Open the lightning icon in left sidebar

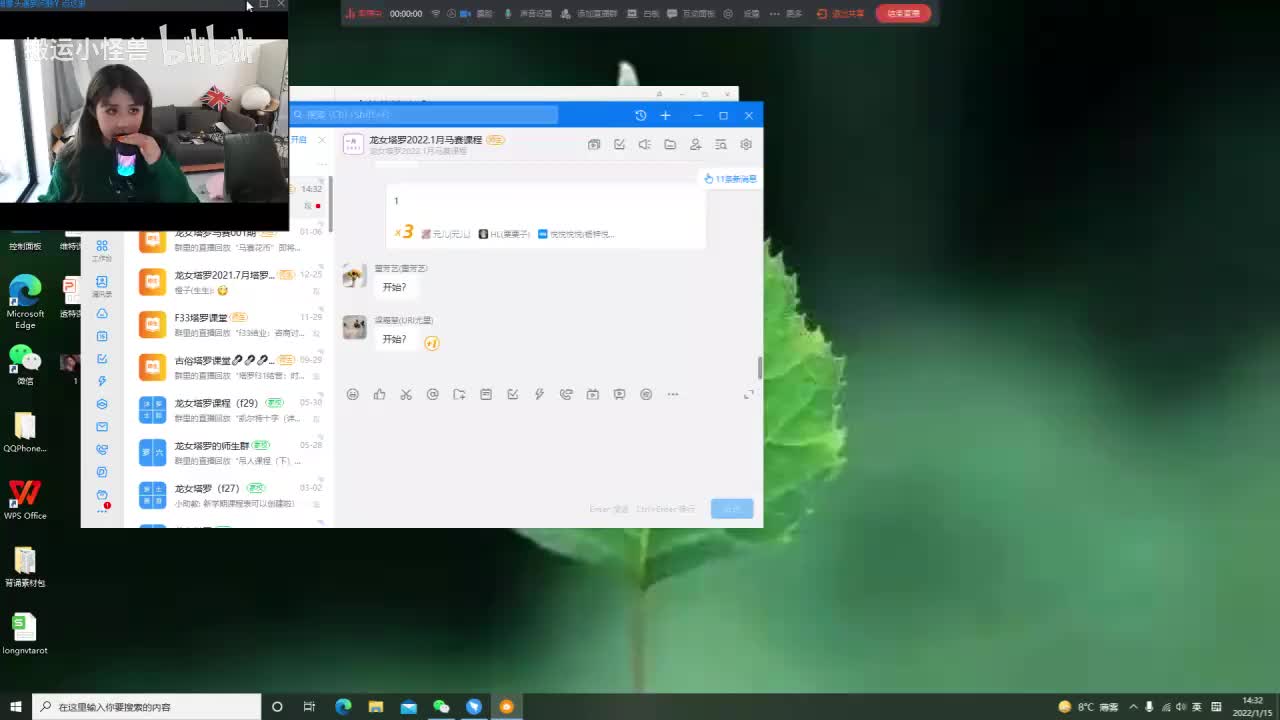pyautogui.click(x=102, y=381)
